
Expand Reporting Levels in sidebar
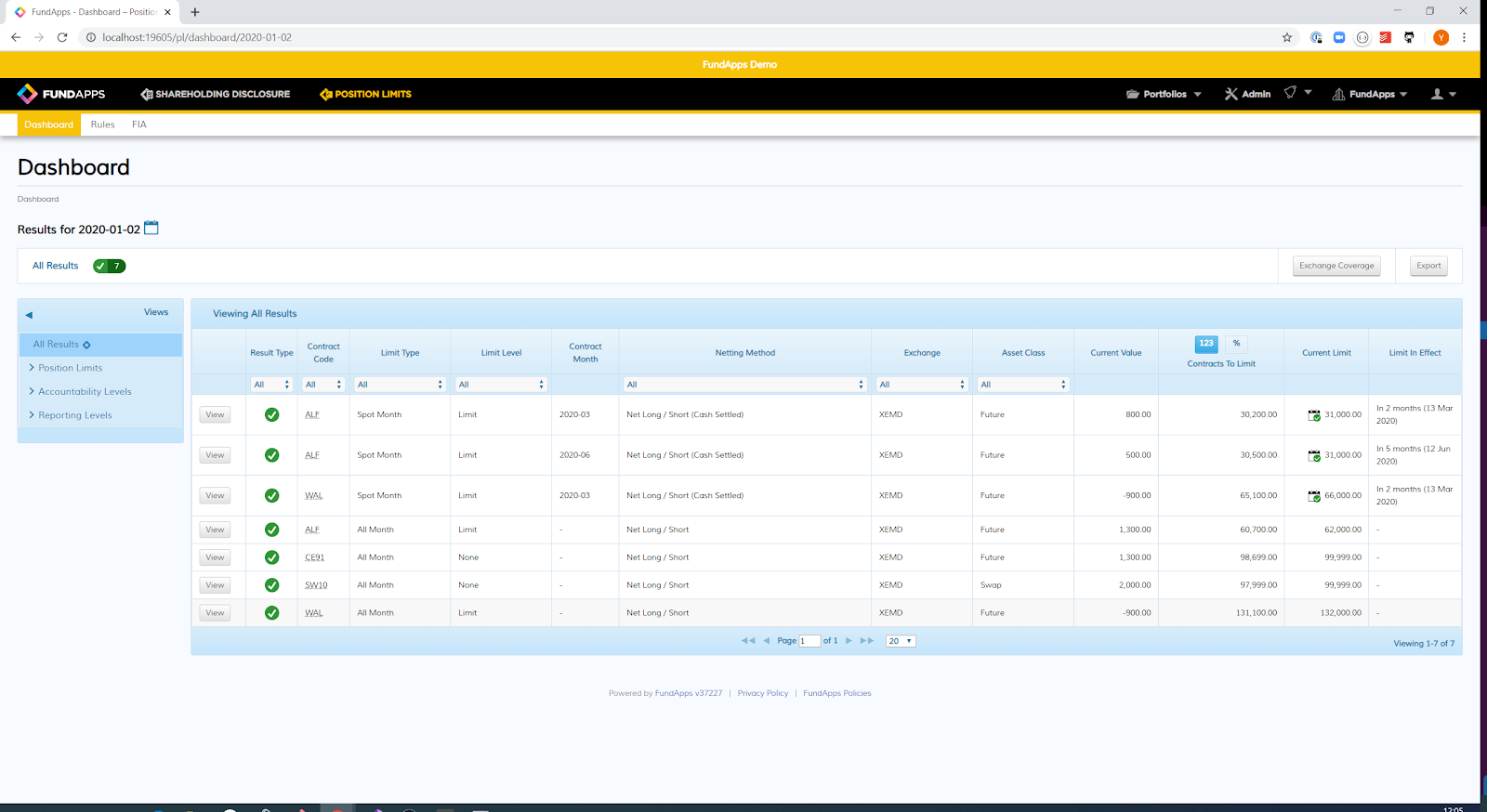click(x=70, y=415)
